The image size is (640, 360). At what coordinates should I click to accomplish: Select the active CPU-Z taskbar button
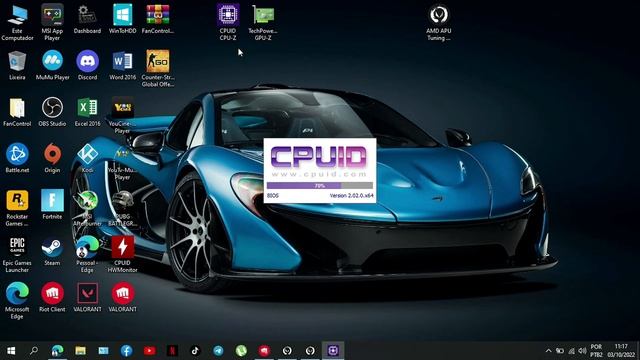point(333,351)
